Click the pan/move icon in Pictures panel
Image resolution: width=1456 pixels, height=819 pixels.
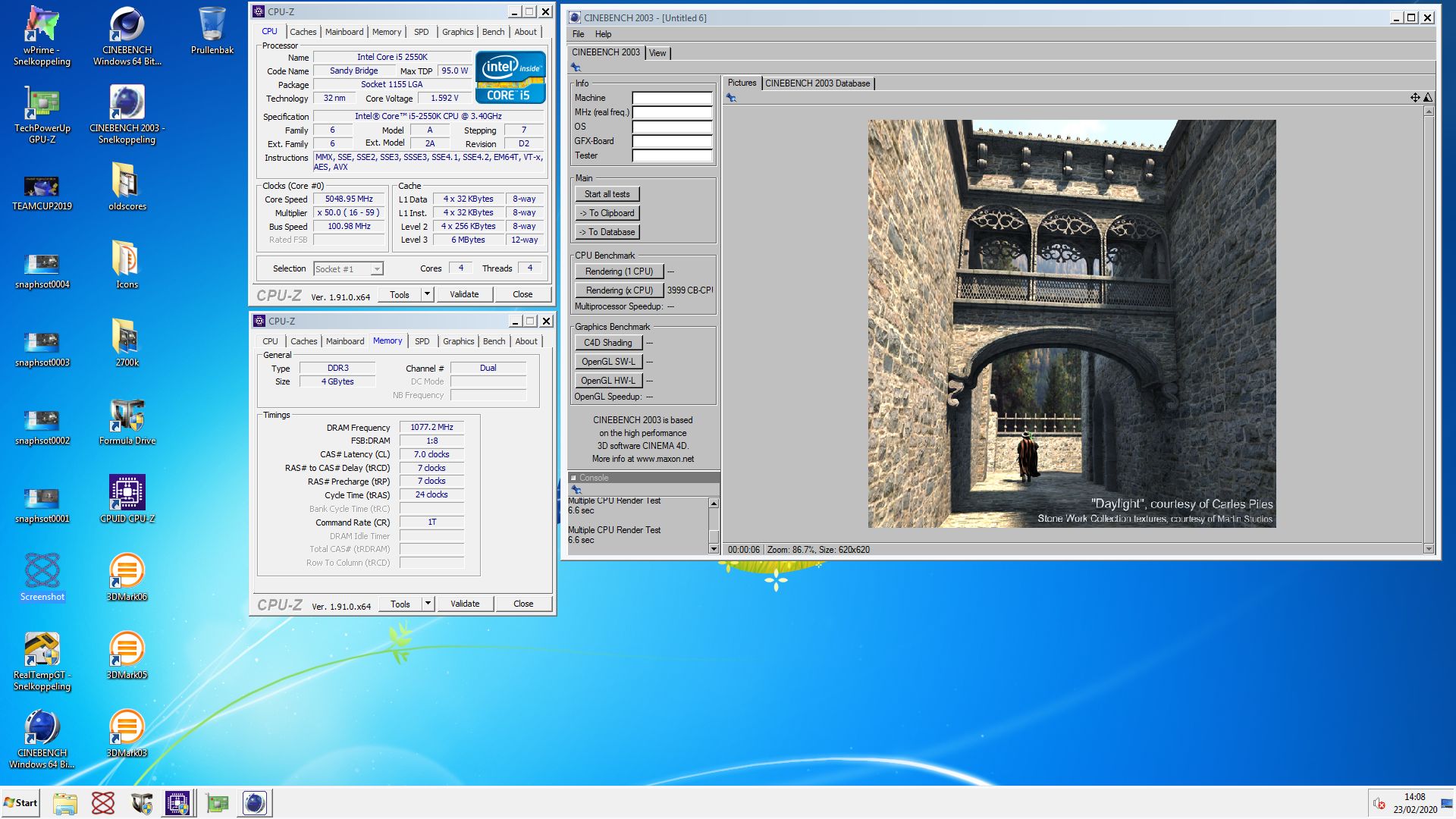point(1414,97)
